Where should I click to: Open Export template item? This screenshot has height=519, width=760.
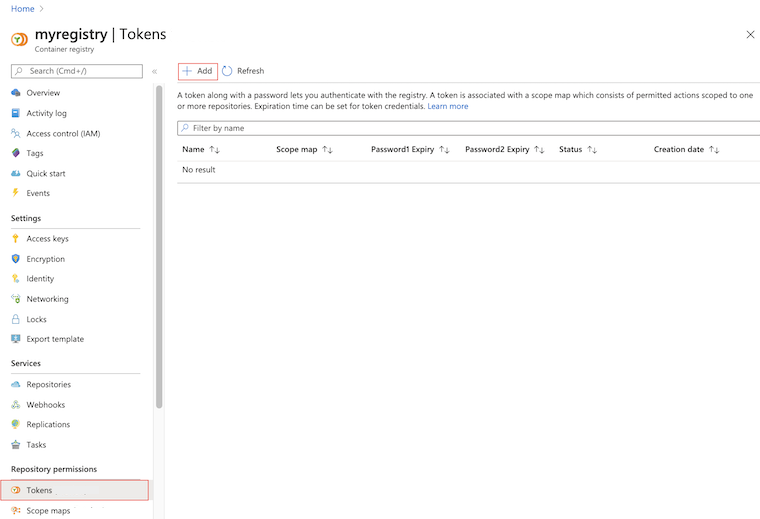55,339
